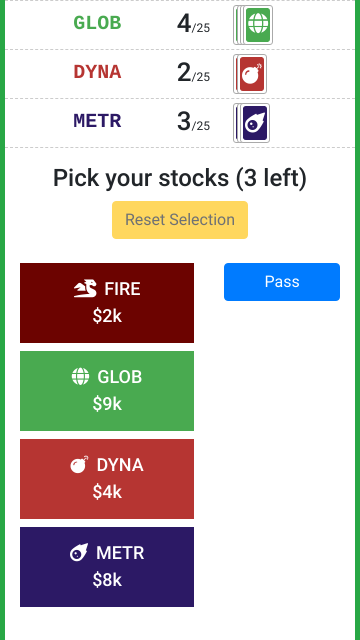Click the Pick your stocks heading
360x640 pixels.
point(180,178)
